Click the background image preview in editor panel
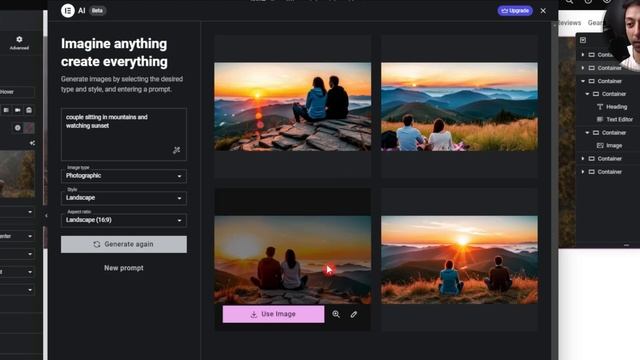This screenshot has height=360, width=640. point(17,174)
